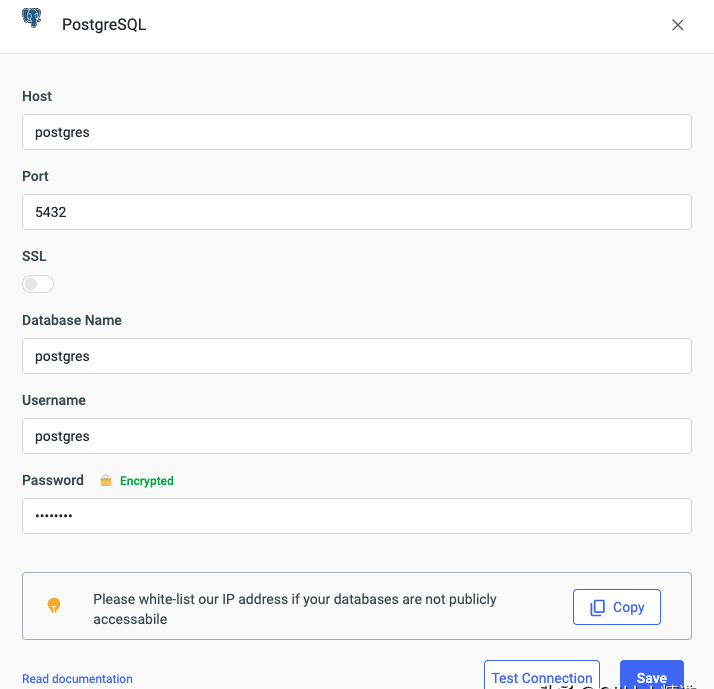Focus the Port field showing 5432
714x689 pixels.
pos(357,212)
